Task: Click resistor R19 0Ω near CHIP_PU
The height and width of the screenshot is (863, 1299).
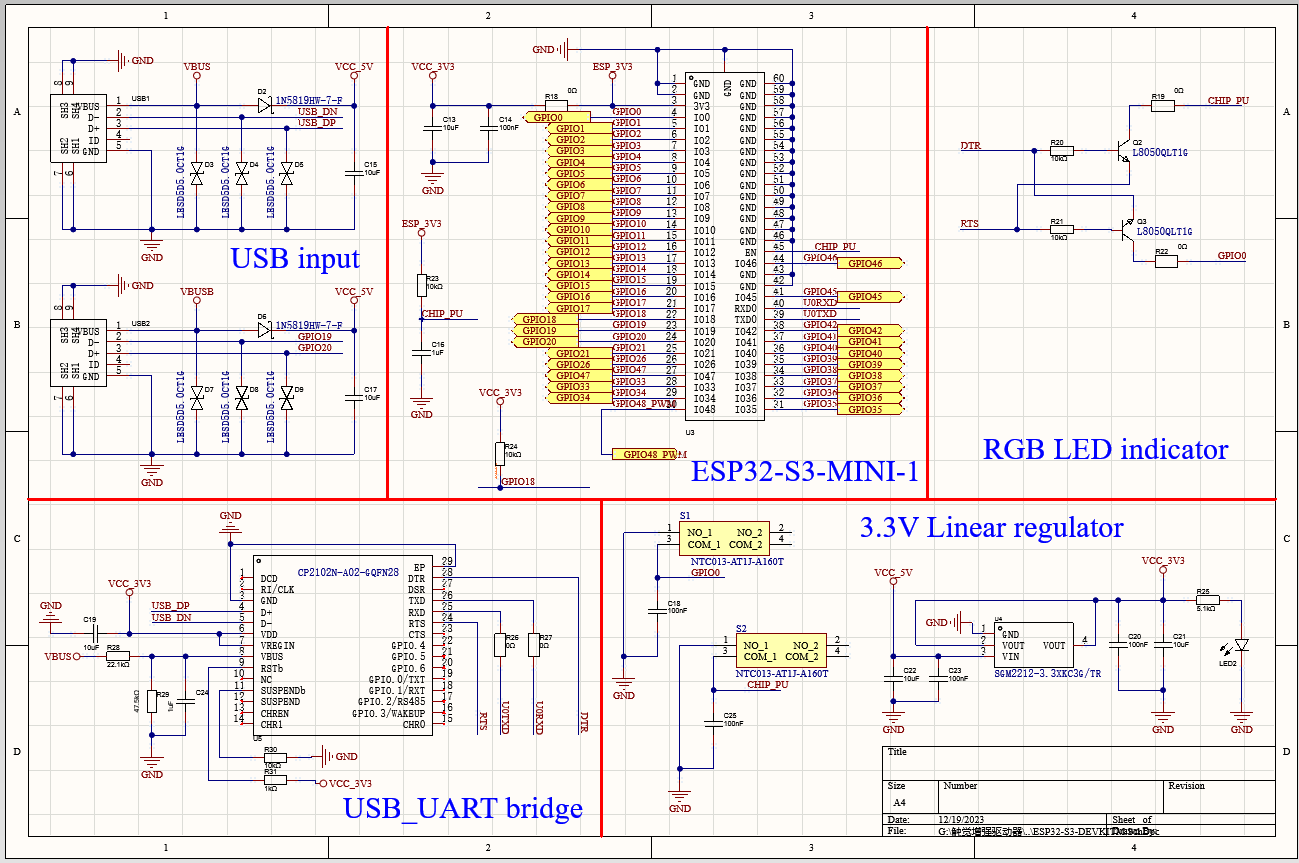Action: [1161, 104]
